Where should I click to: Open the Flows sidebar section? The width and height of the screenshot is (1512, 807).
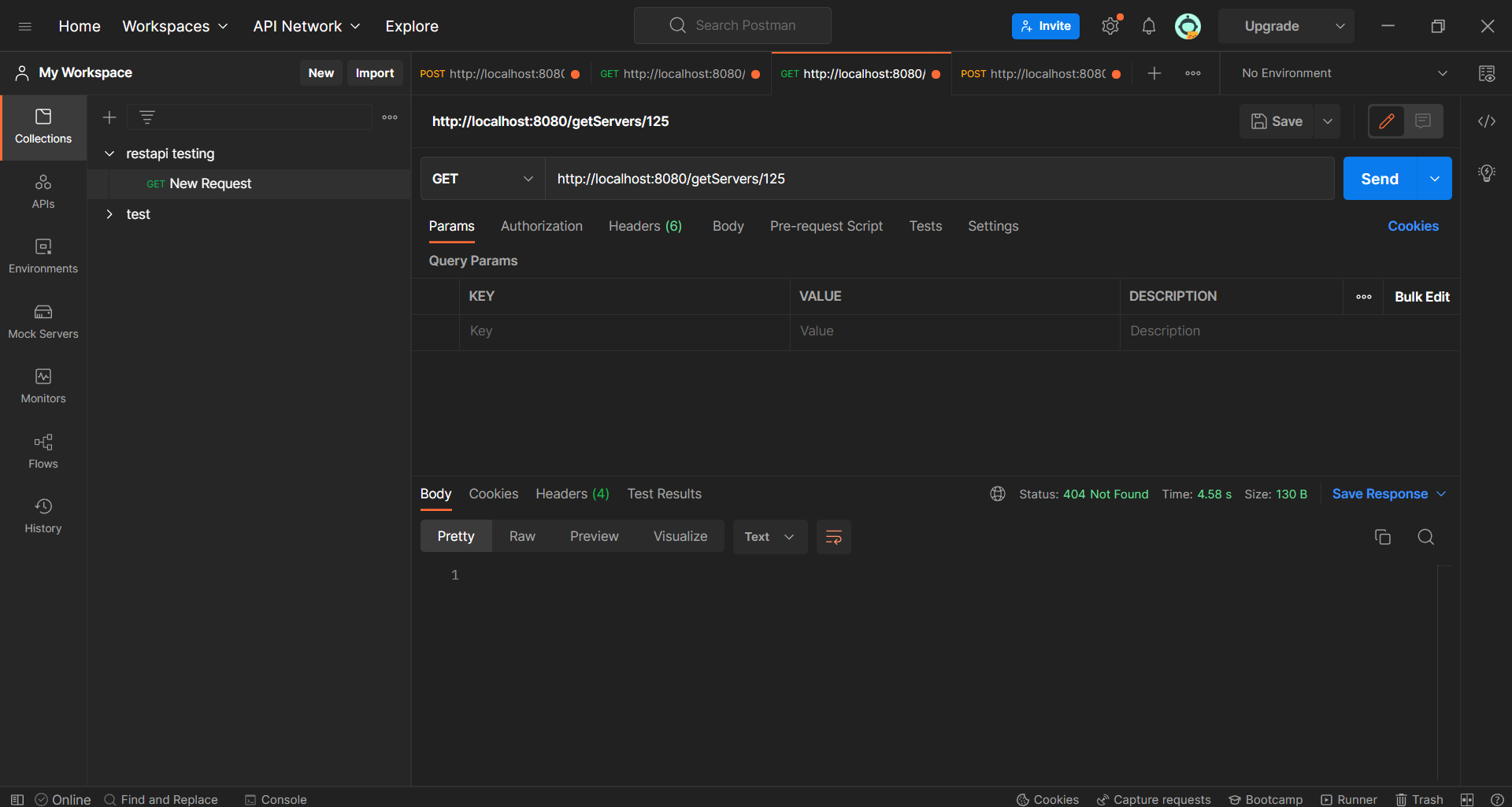(43, 452)
